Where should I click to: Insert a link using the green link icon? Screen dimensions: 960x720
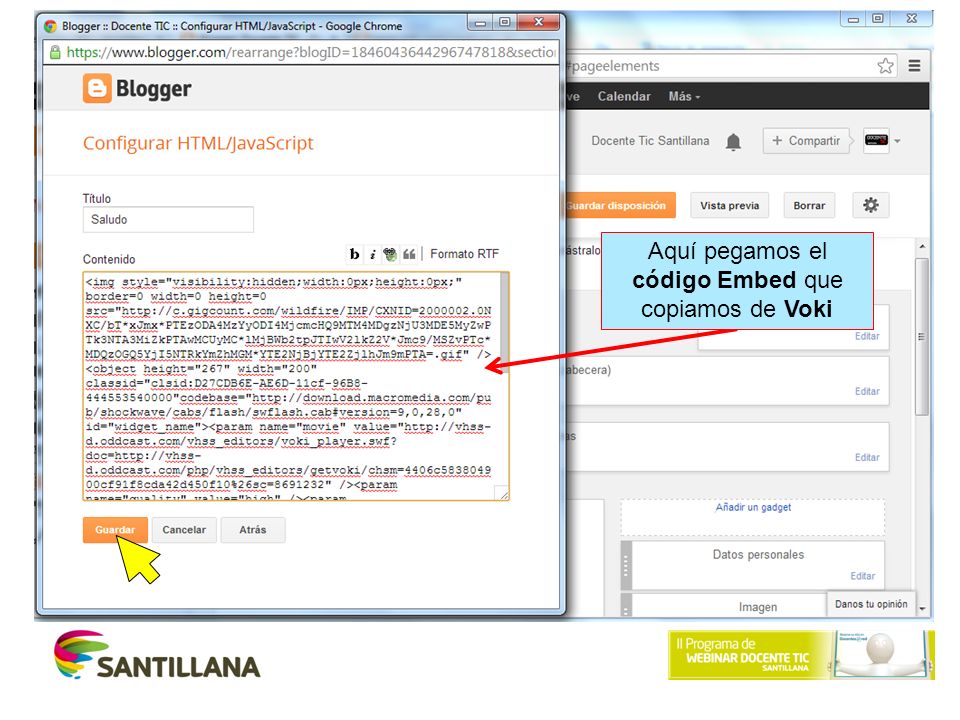[390, 254]
